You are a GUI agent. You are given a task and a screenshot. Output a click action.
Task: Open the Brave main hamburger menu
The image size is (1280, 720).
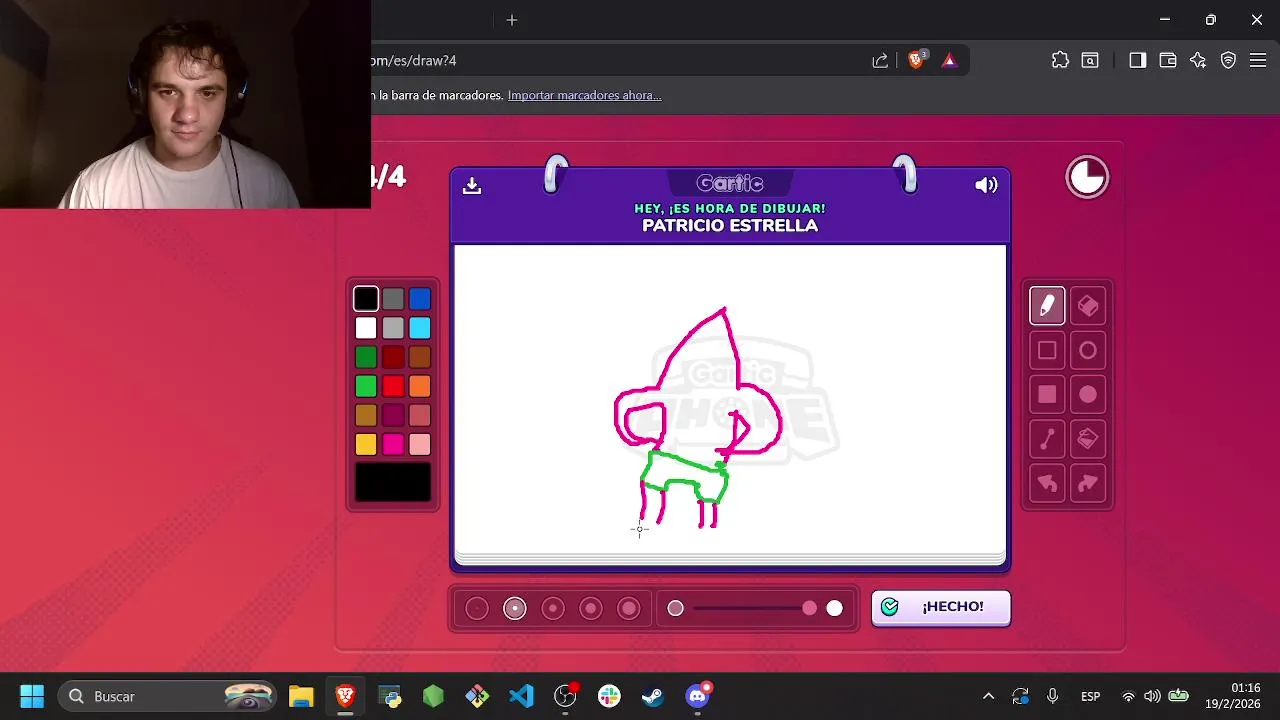(1258, 60)
